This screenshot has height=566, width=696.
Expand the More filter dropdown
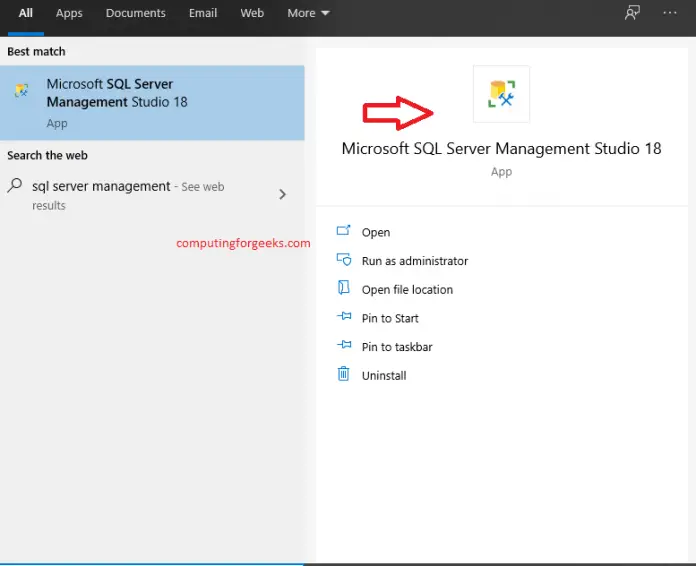click(308, 13)
